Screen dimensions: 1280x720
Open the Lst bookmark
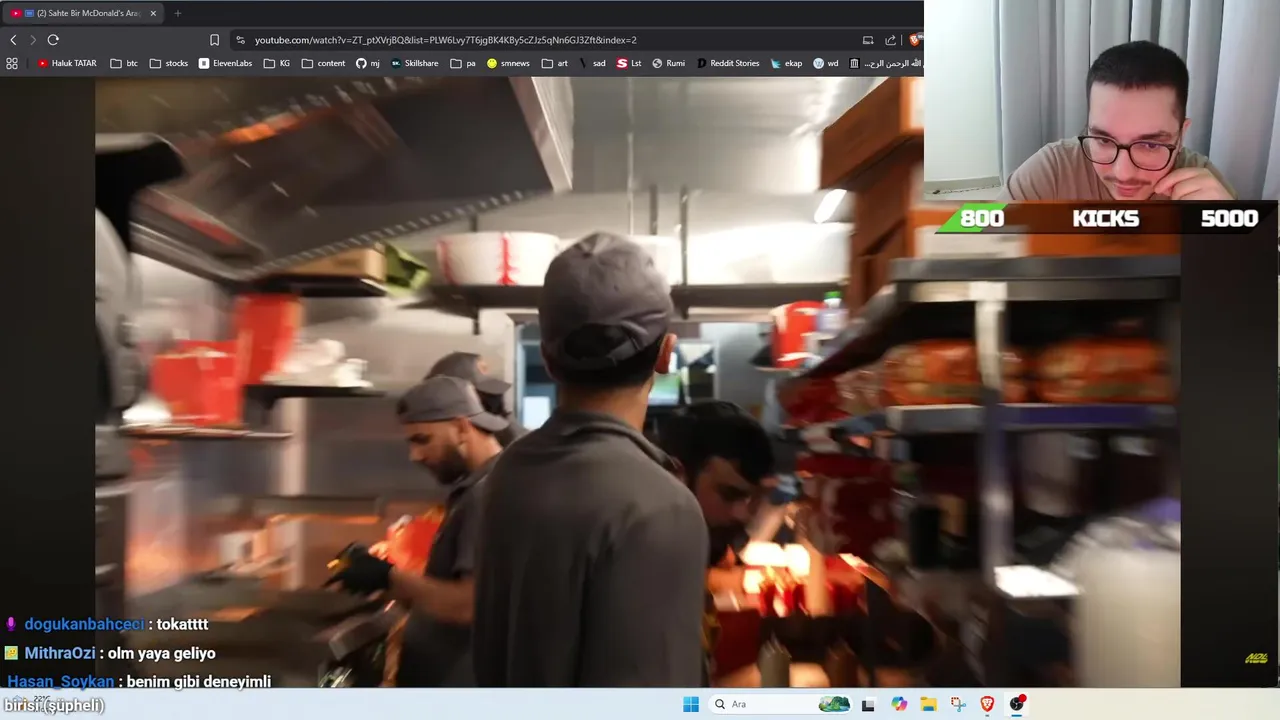coord(629,63)
